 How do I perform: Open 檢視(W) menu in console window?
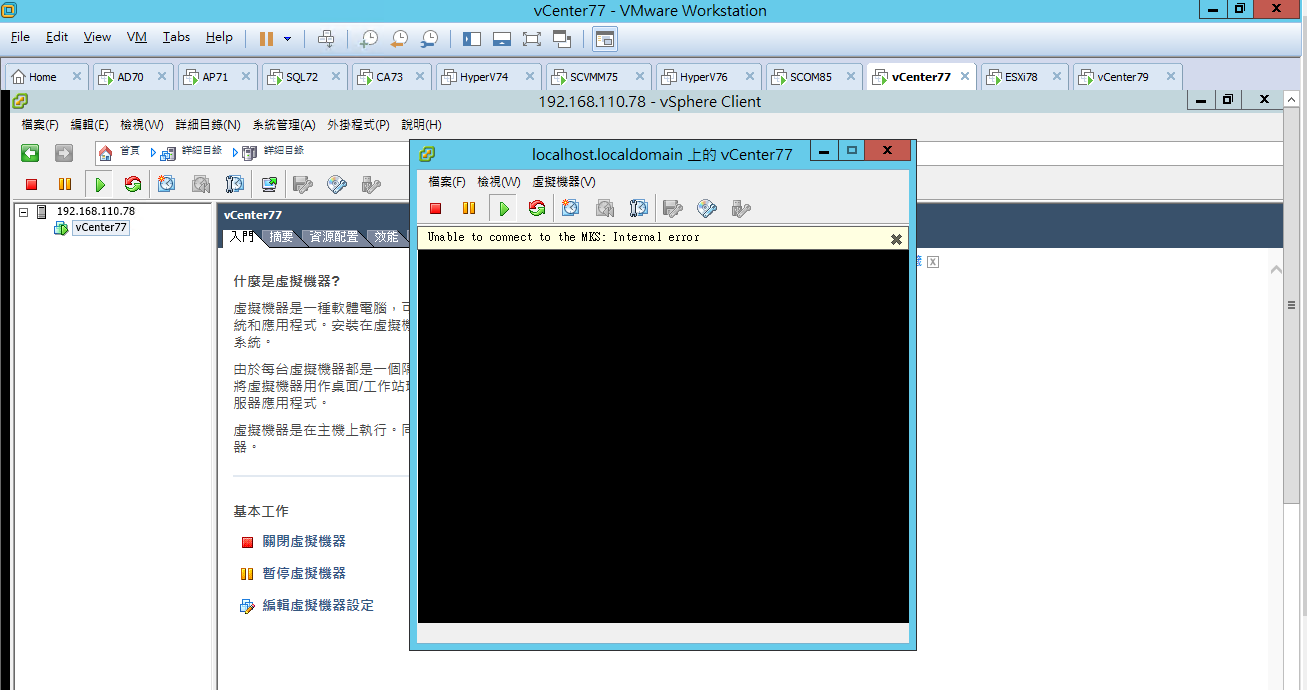[499, 182]
